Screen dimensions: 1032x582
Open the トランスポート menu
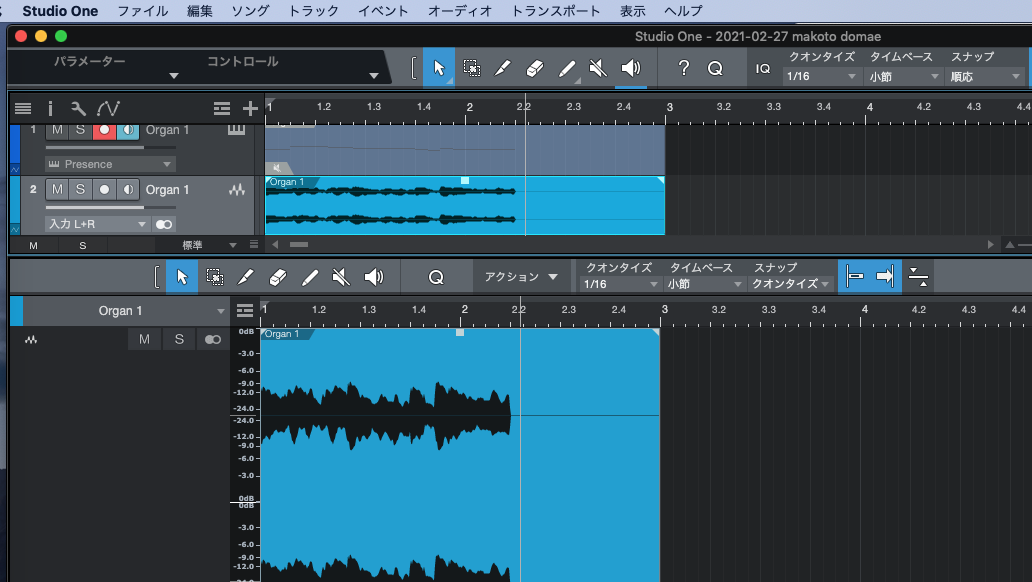point(555,11)
